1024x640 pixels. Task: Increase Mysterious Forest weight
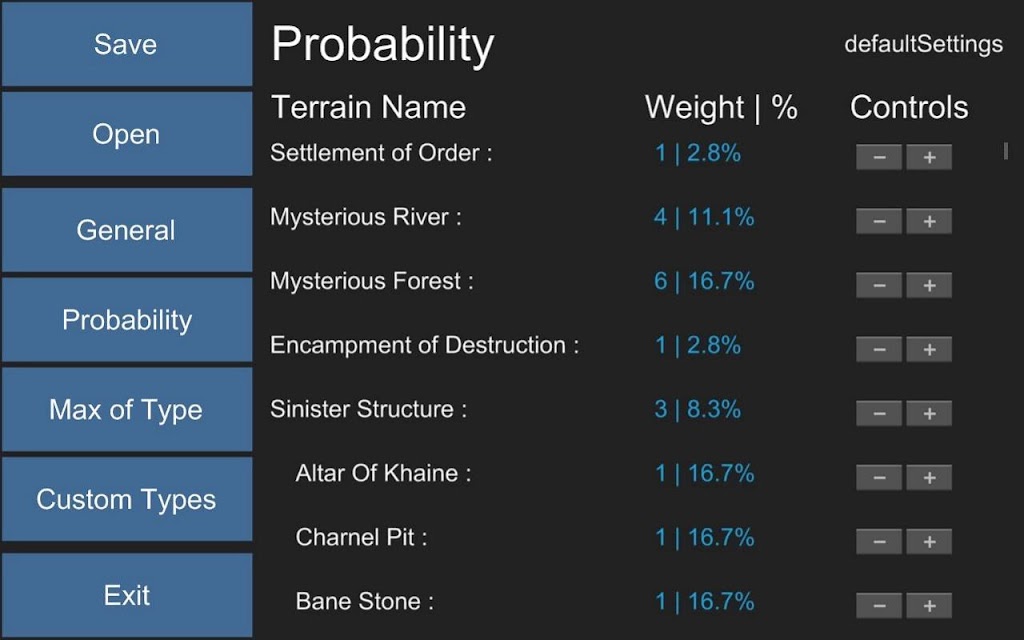click(929, 285)
